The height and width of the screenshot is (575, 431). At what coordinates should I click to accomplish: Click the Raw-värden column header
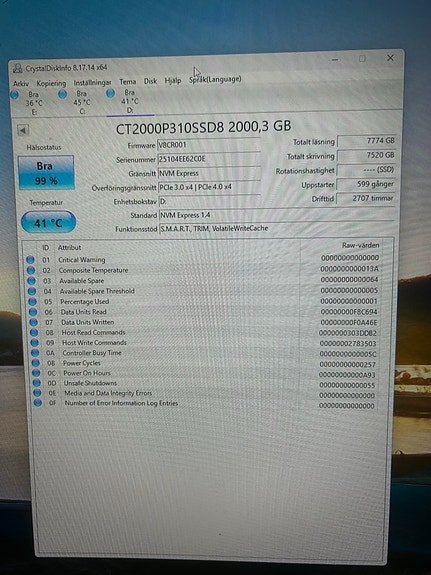tap(361, 245)
